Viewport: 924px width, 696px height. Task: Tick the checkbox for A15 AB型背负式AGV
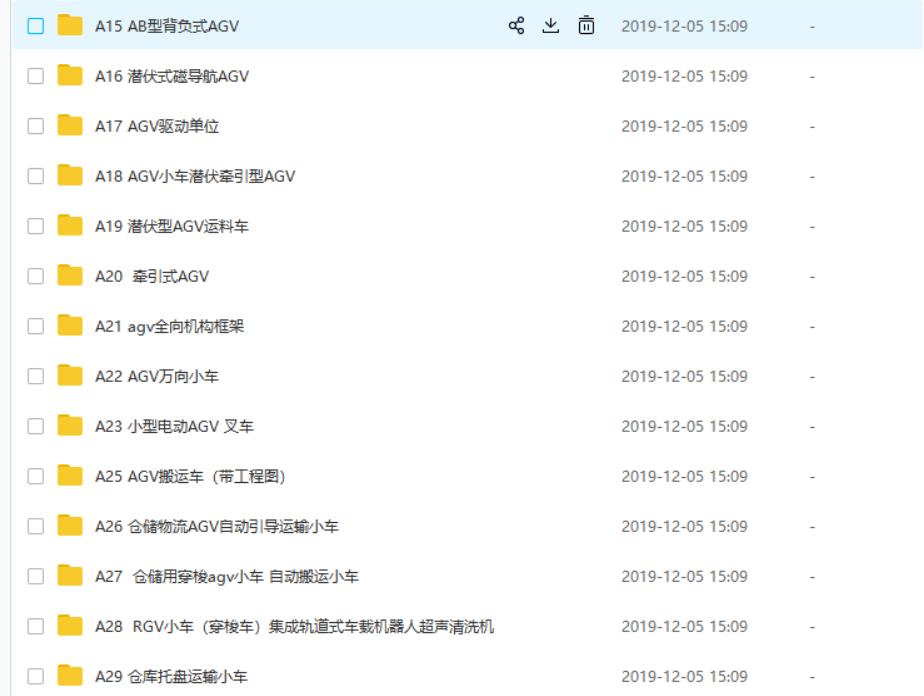tap(35, 26)
